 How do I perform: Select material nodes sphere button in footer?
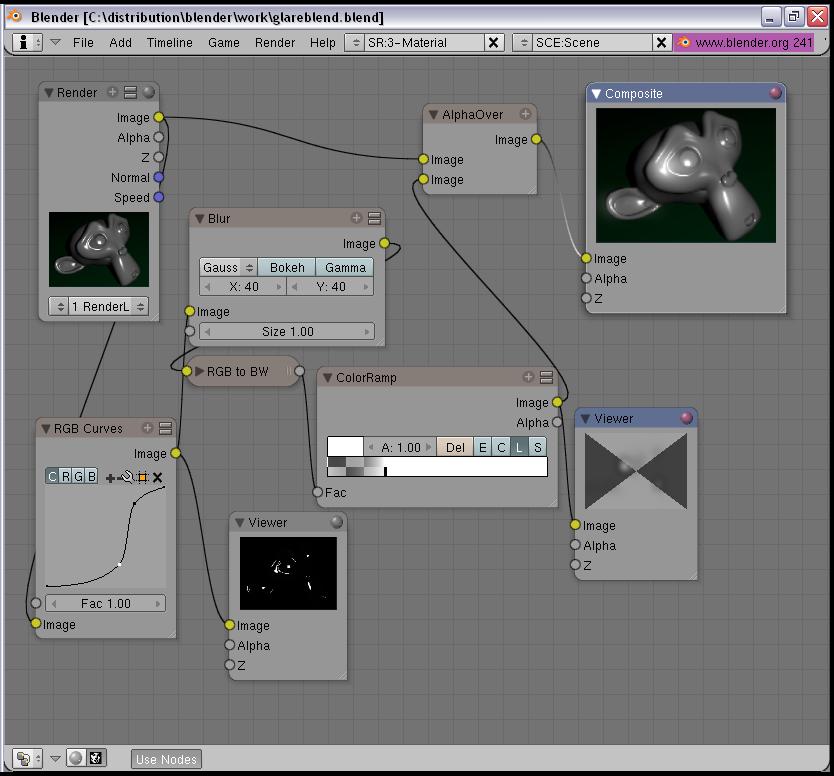[x=76, y=758]
